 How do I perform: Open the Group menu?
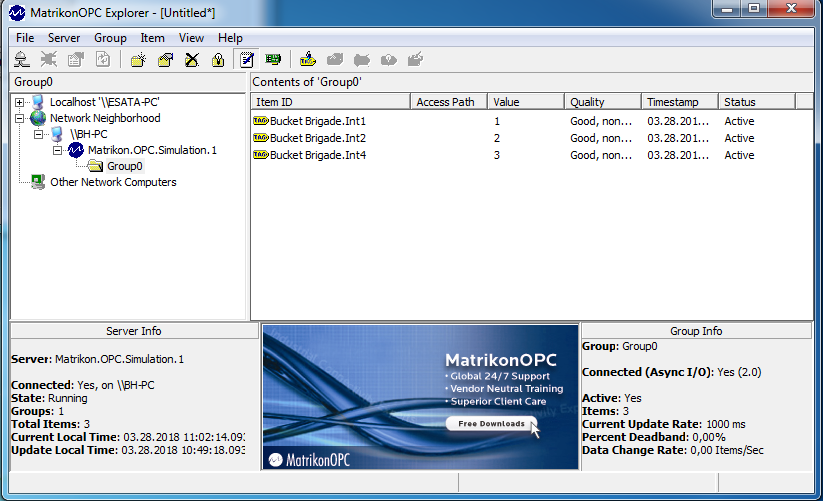click(x=110, y=38)
